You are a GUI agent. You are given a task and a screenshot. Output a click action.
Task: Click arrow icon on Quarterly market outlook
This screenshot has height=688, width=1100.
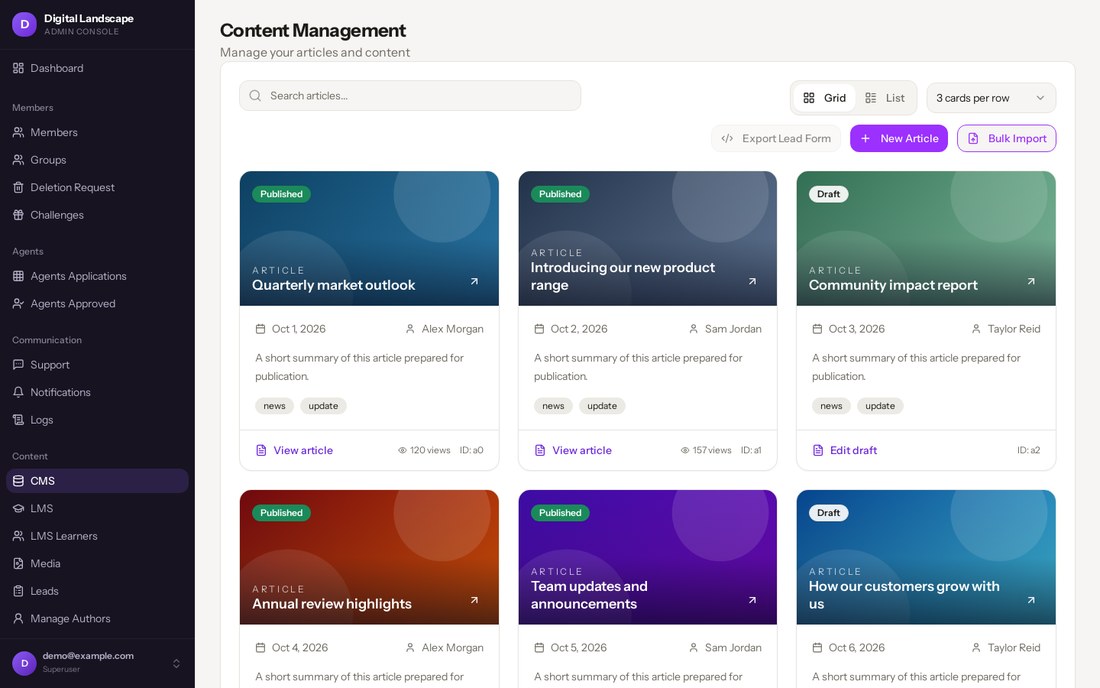pos(474,281)
